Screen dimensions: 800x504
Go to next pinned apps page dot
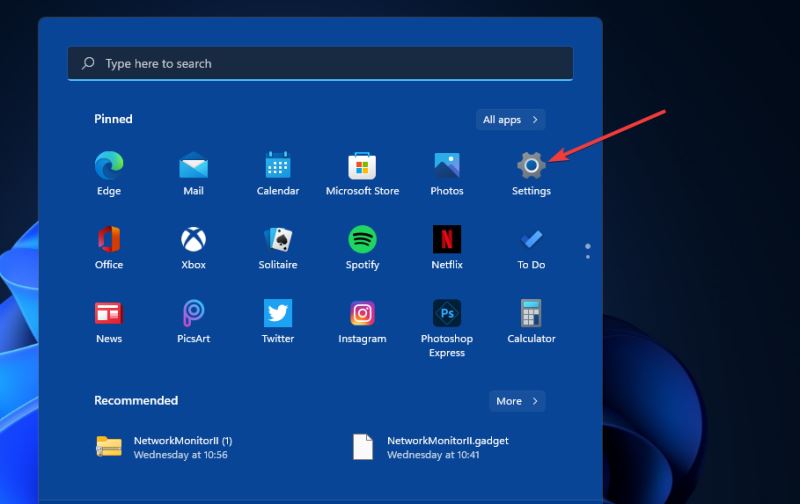tap(587, 257)
